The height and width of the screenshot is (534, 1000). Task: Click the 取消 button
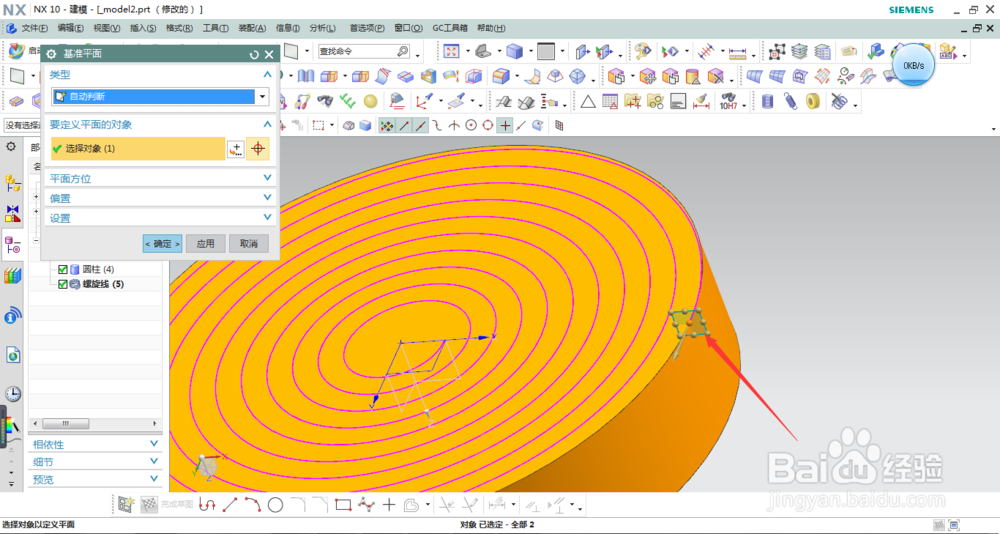pyautogui.click(x=249, y=244)
